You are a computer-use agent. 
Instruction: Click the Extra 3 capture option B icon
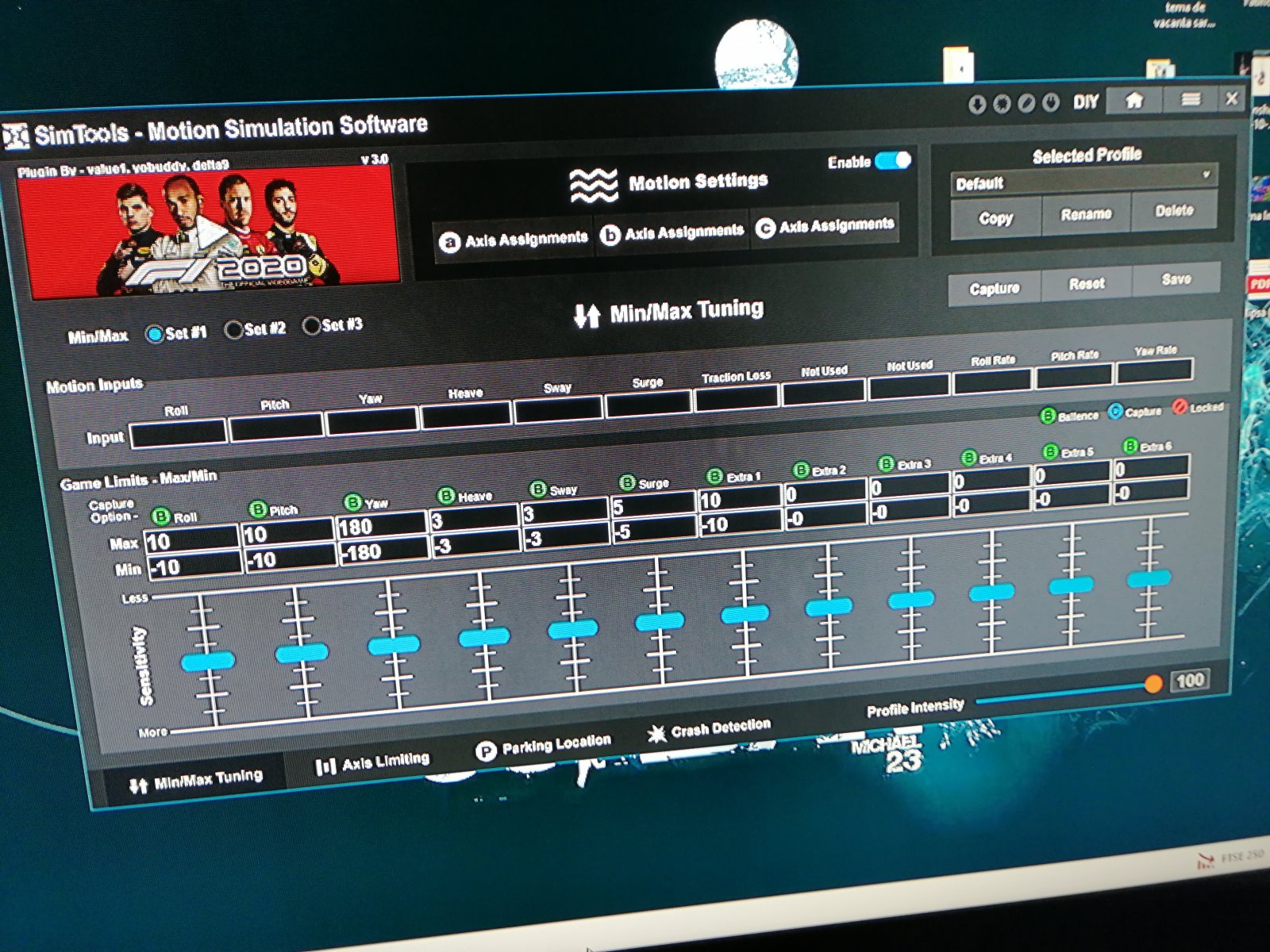pos(886,463)
